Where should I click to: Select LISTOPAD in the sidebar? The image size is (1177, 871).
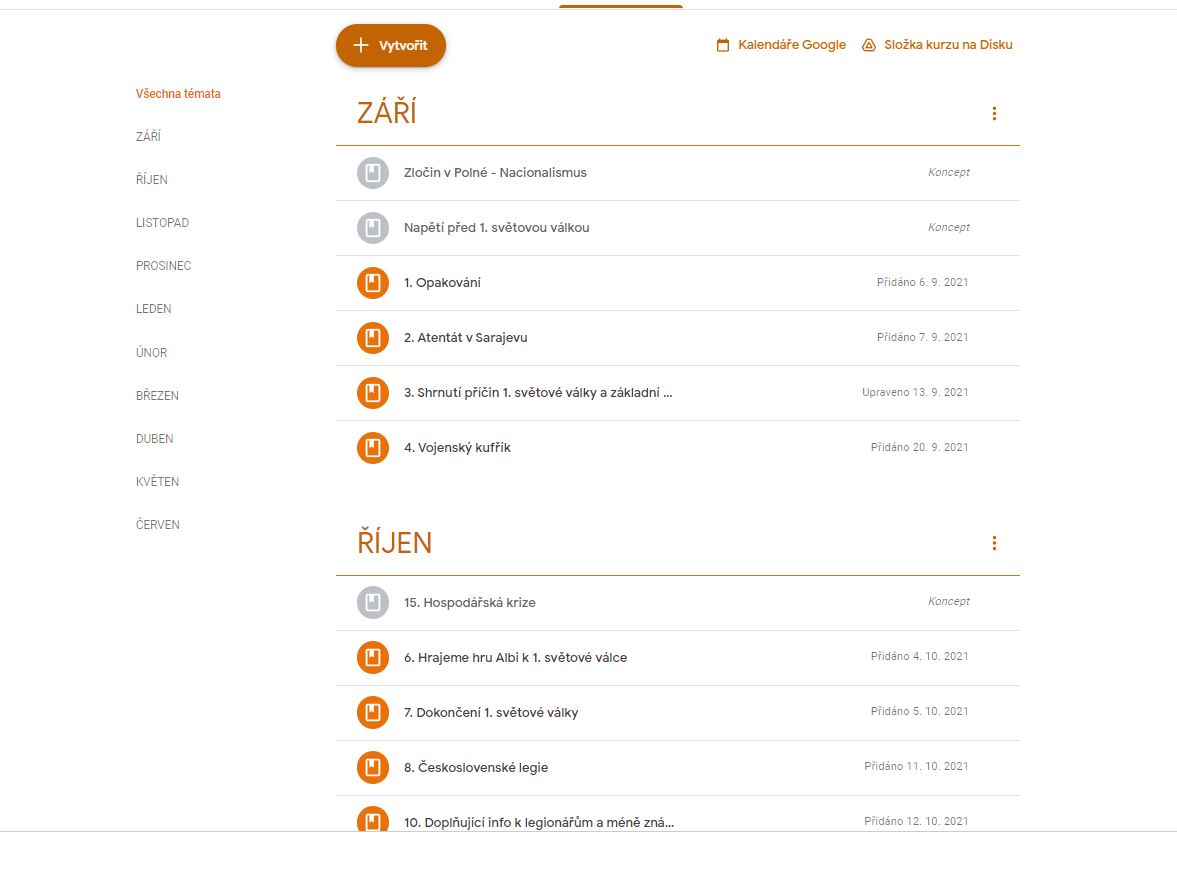(162, 223)
